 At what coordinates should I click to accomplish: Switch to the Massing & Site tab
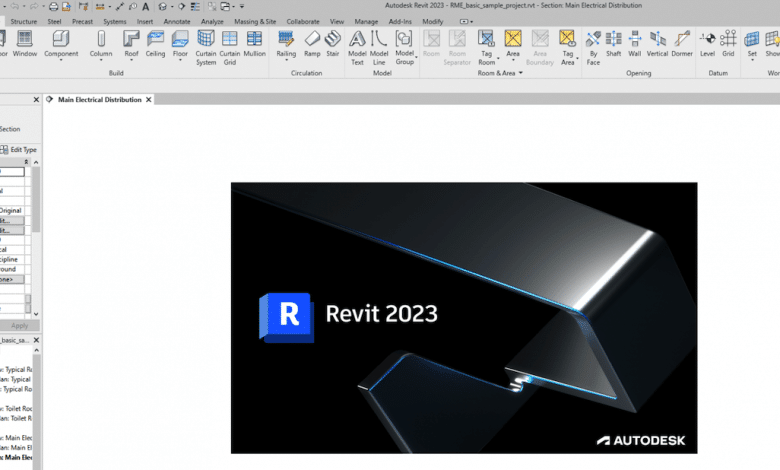[255, 21]
